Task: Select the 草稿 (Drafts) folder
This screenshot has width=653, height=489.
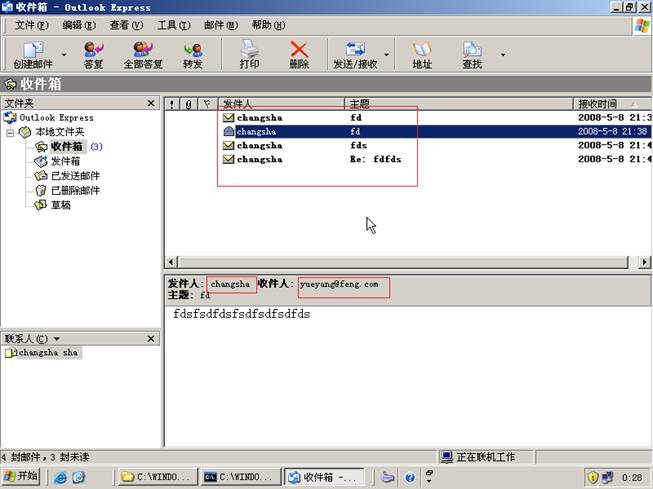Action: pyautogui.click(x=60, y=205)
